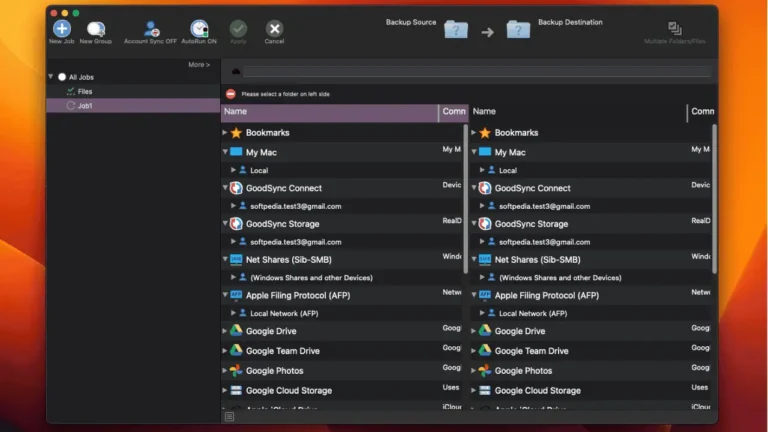Select Google Drive icon in left pane
The image size is (768, 432).
[236, 331]
